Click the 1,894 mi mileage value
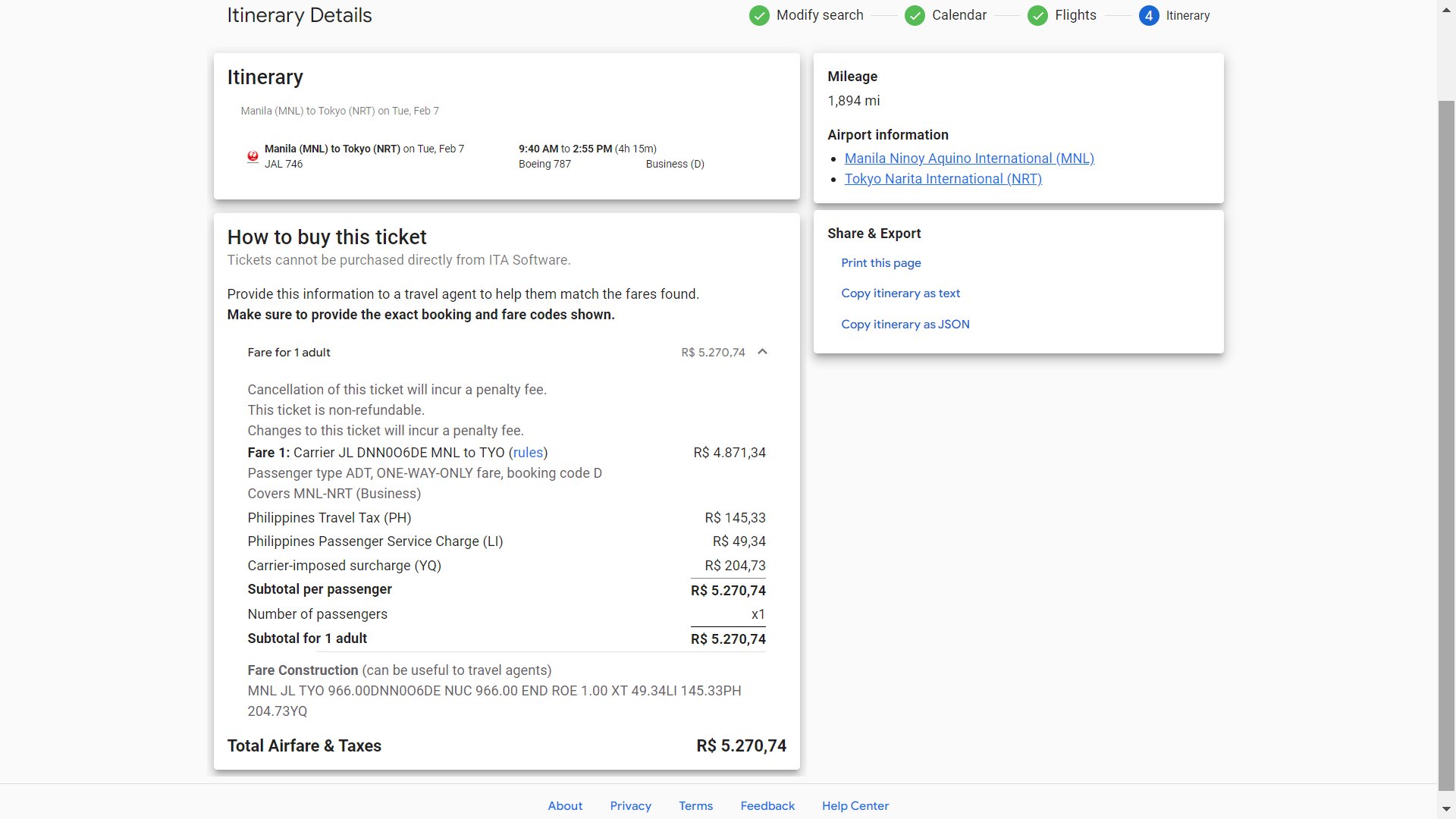The height and width of the screenshot is (819, 1456). coord(854,101)
